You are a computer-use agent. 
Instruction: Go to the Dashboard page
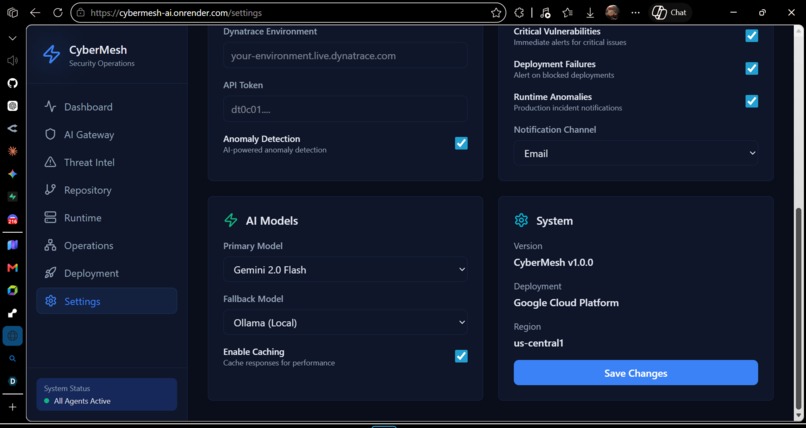click(107, 107)
